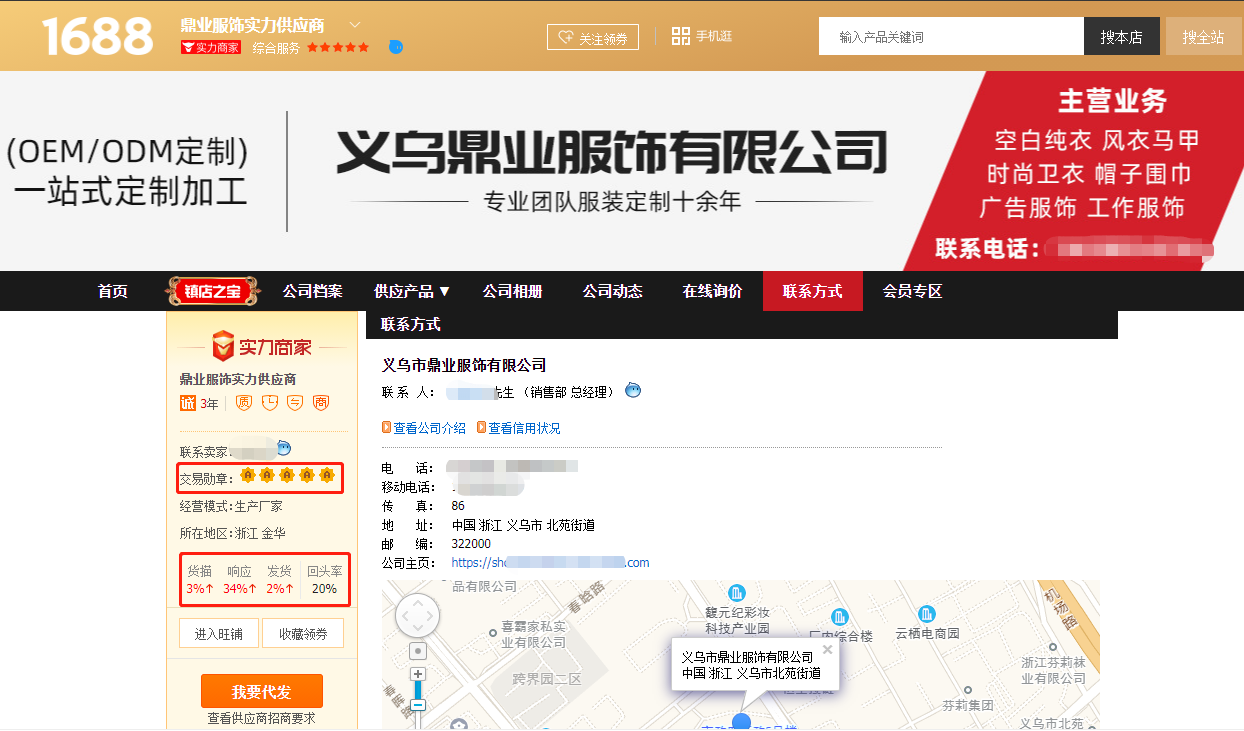This screenshot has height=731, width=1244.
Task: Open the 公司动态 nav tab
Action: coord(612,291)
